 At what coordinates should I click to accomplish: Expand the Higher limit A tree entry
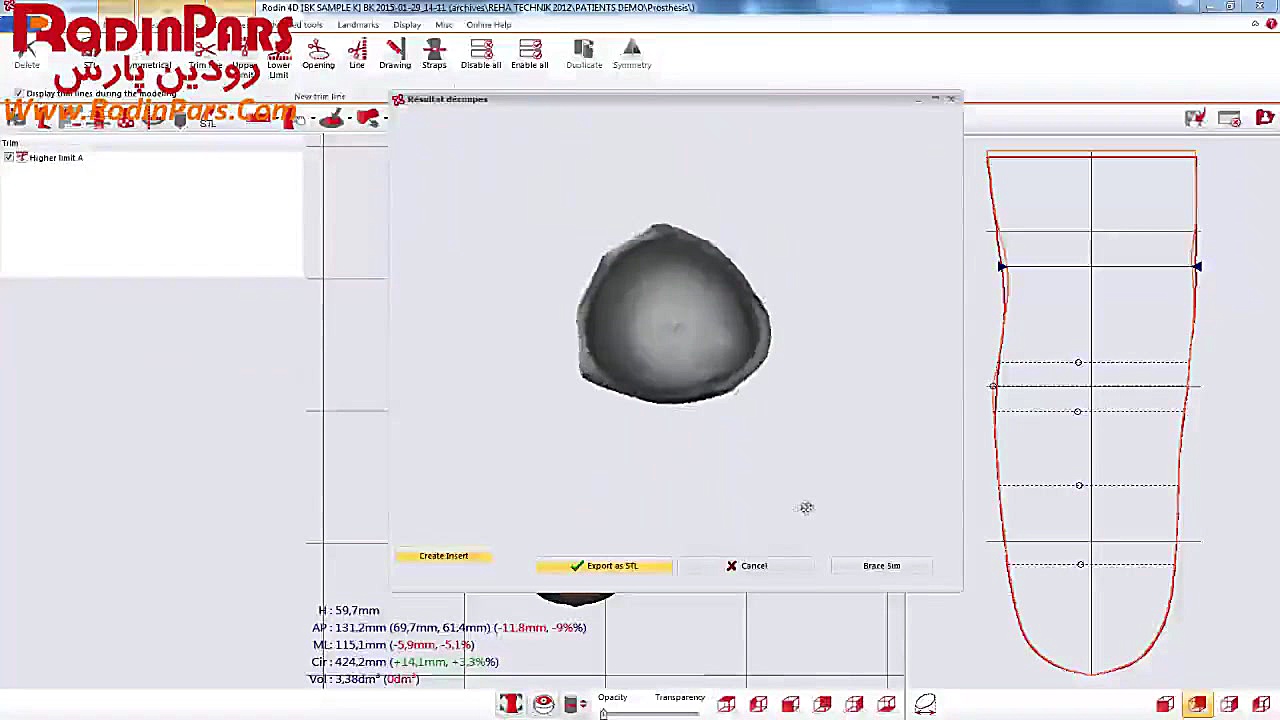[x=20, y=157]
